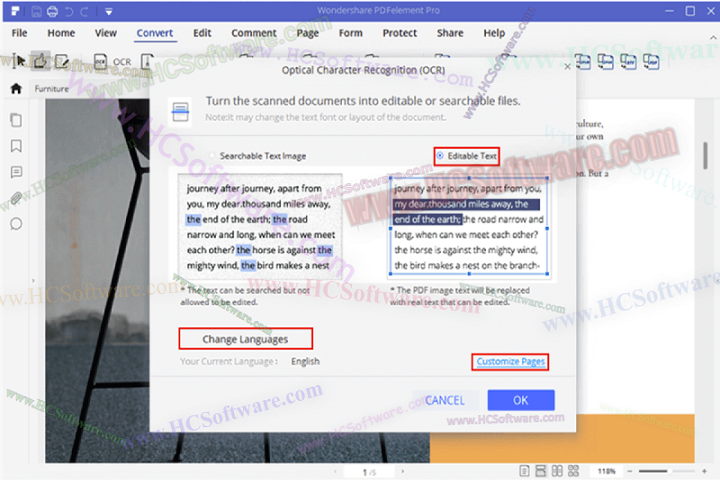Image resolution: width=720 pixels, height=480 pixels.
Task: Click the zoom slider in status bar
Action: (667, 471)
